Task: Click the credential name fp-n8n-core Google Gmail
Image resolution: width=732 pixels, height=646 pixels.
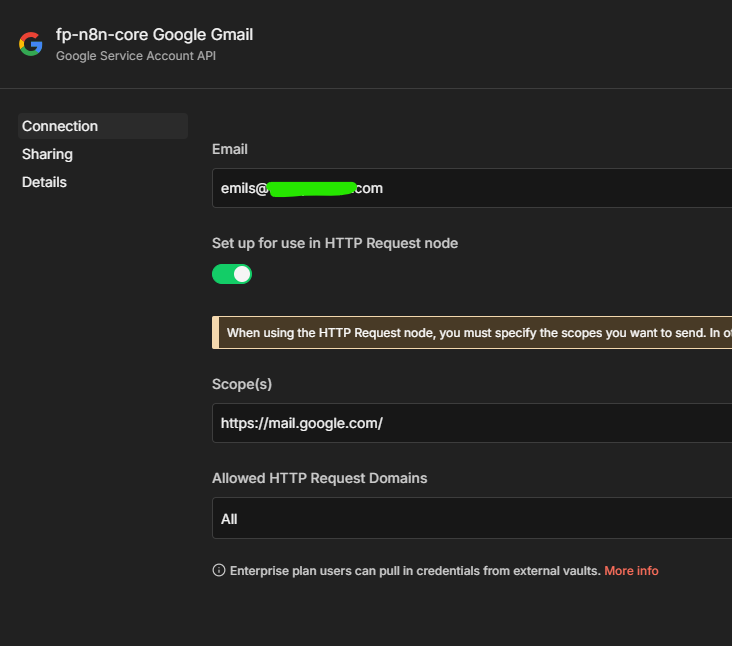Action: 154,35
